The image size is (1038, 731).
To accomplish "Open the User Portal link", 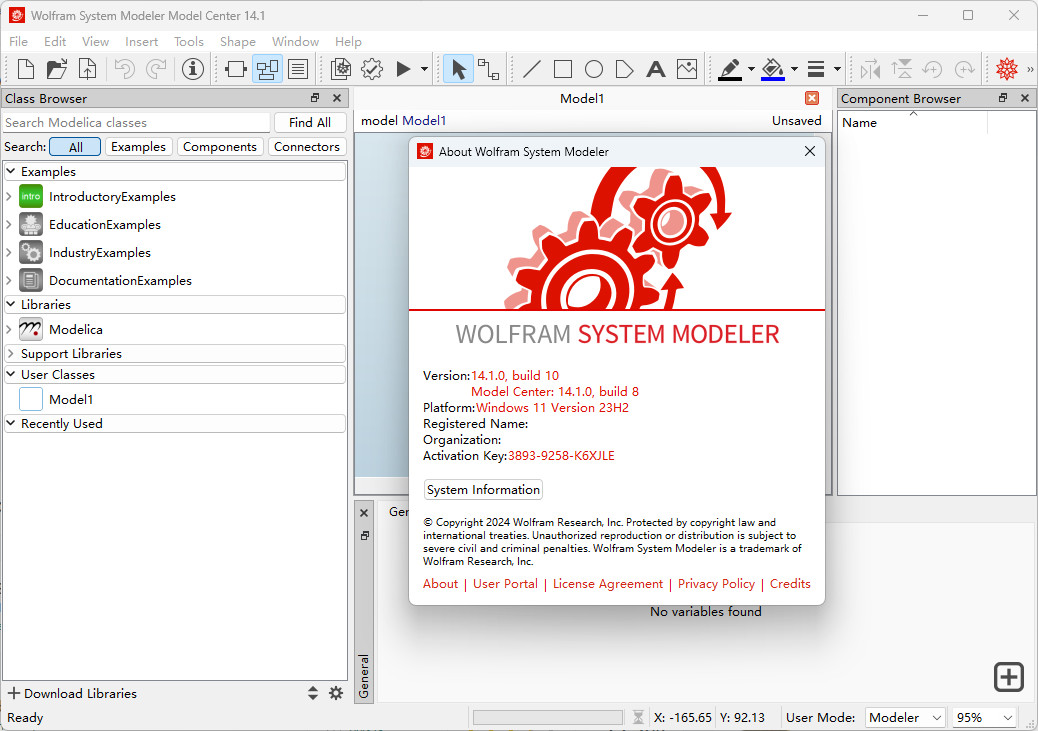I will coord(505,584).
